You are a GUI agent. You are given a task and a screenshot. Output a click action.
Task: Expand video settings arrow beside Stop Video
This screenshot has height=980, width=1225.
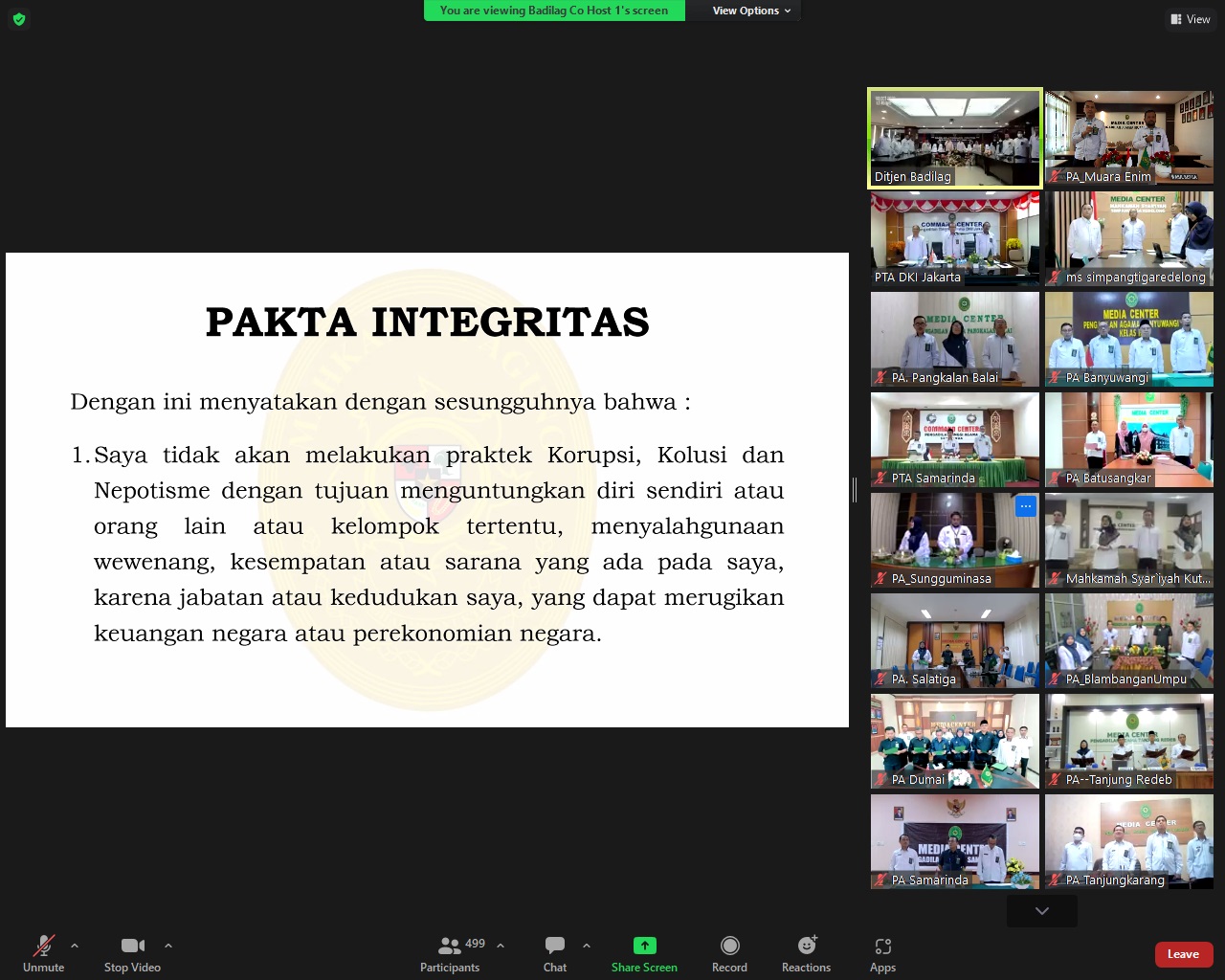click(168, 946)
